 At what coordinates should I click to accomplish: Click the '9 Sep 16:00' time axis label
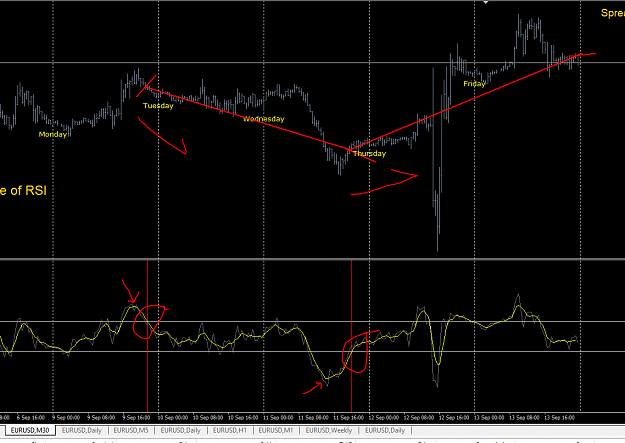136,418
